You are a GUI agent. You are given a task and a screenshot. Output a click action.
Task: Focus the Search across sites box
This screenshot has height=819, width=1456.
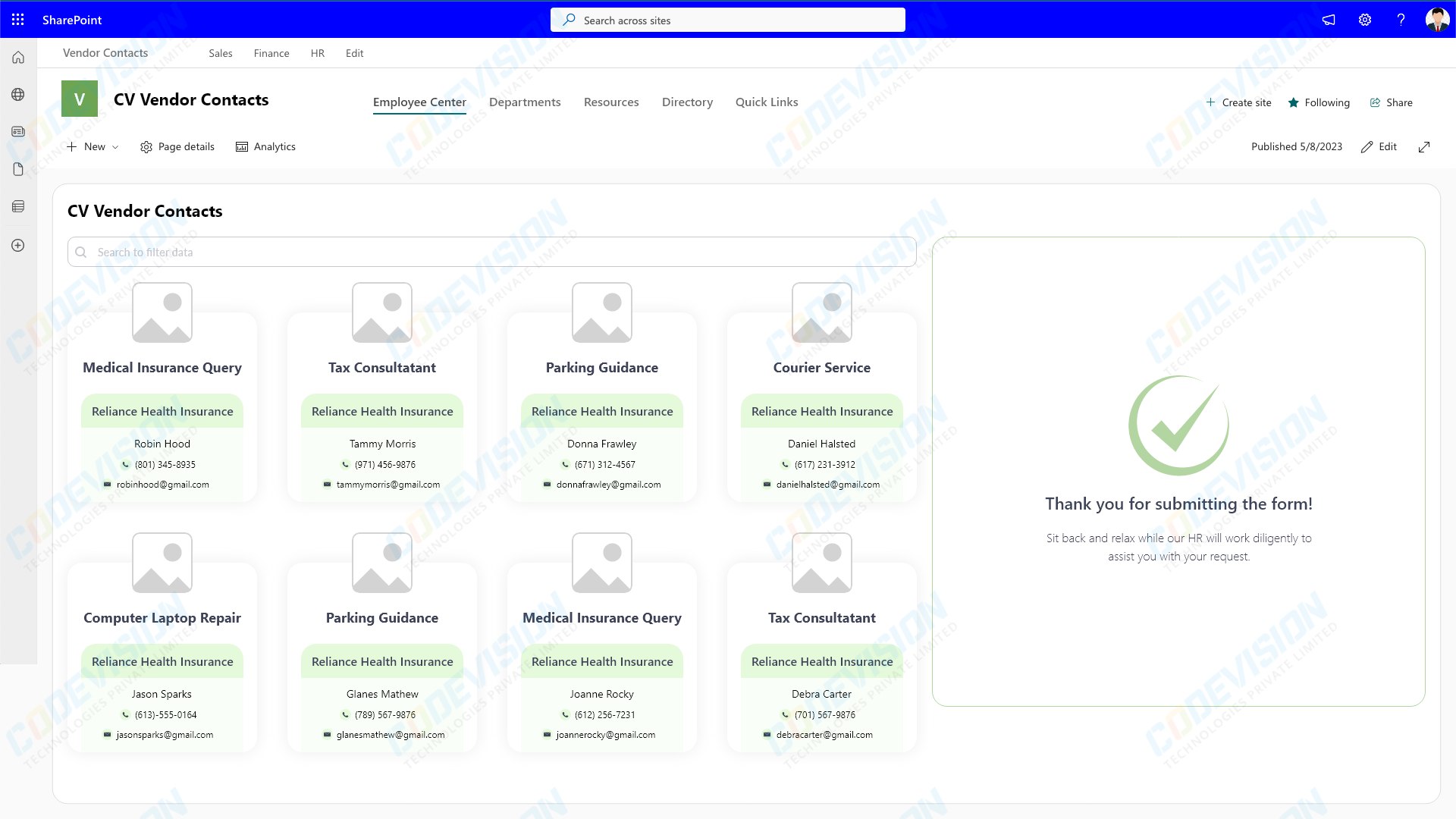click(728, 20)
